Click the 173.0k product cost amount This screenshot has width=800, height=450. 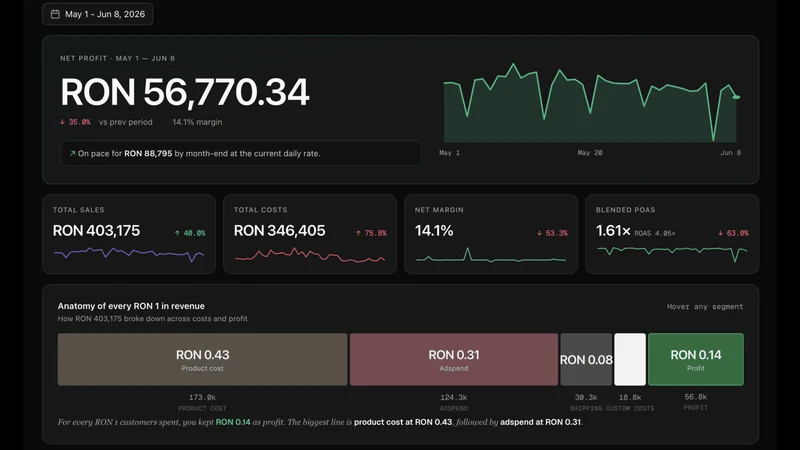[203, 397]
